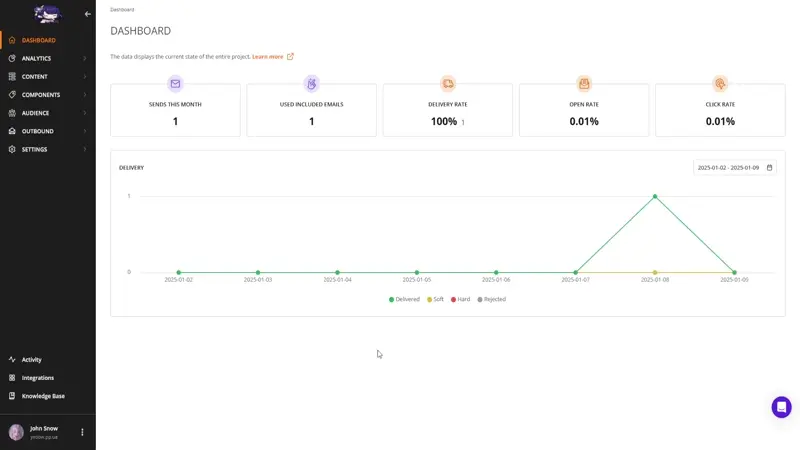This screenshot has height=450, width=800.
Task: Open Integrations via its sidebar icon
Action: (x=12, y=378)
